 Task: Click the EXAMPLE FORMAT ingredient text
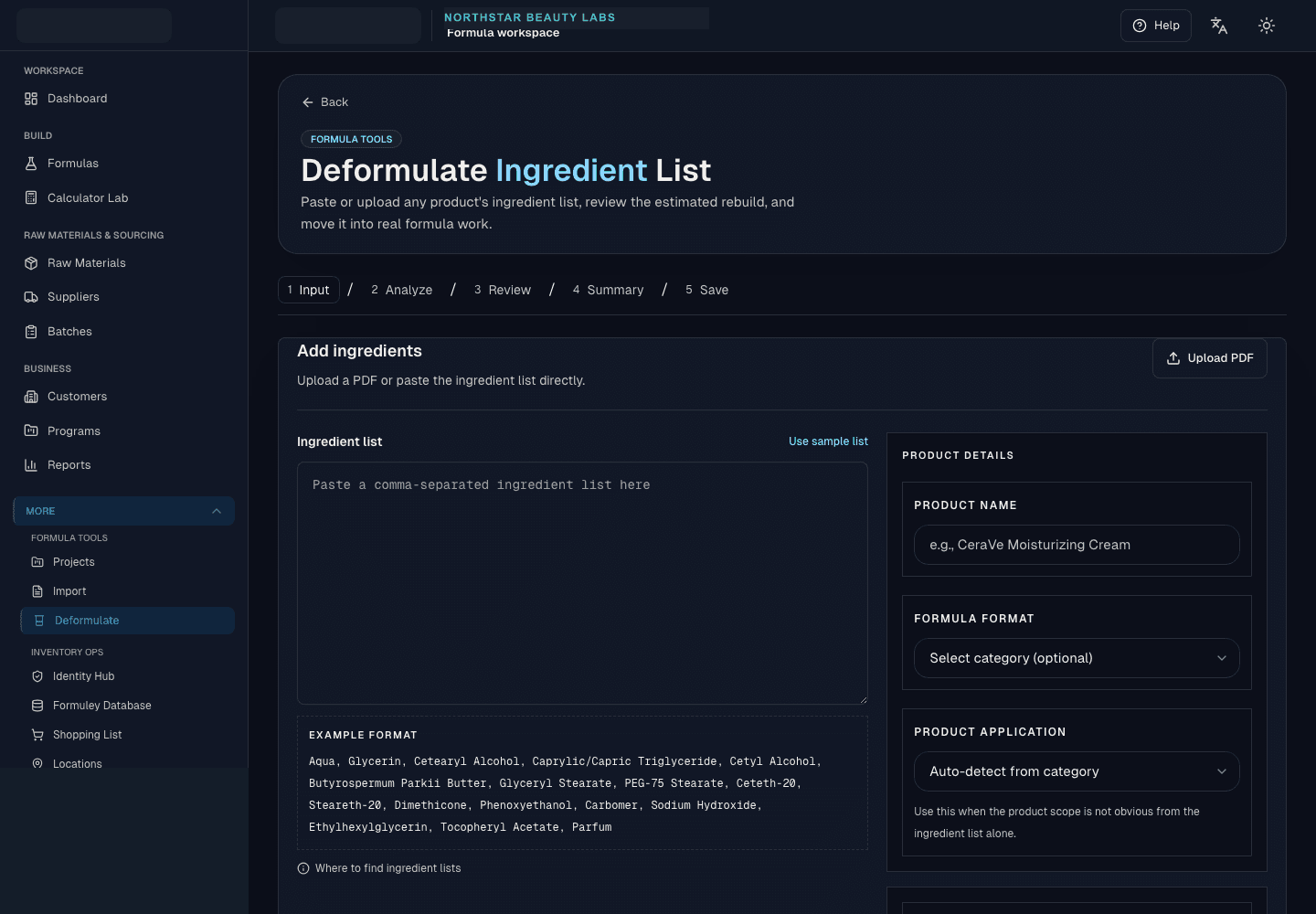(565, 794)
